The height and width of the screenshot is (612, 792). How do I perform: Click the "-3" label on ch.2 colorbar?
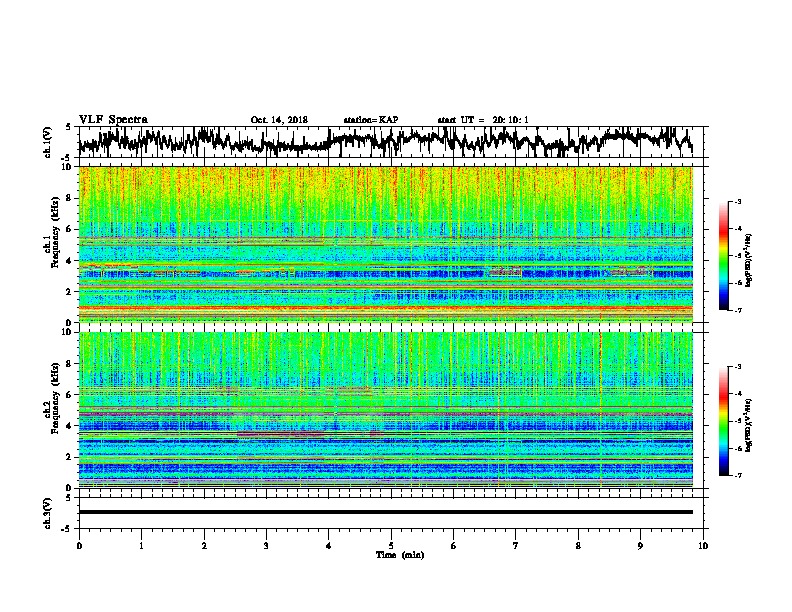tap(738, 367)
